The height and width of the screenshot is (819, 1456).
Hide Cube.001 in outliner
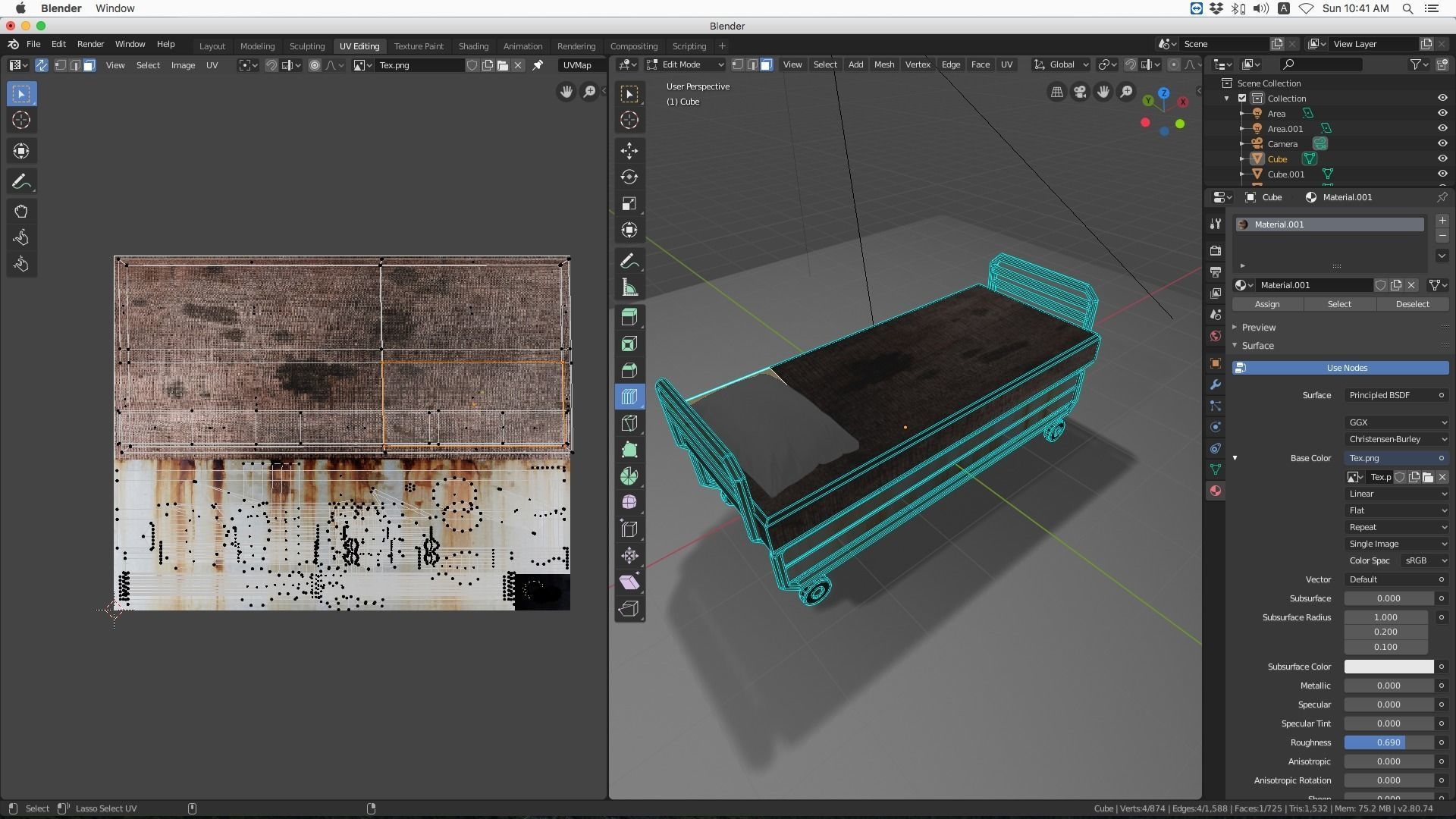(1442, 174)
